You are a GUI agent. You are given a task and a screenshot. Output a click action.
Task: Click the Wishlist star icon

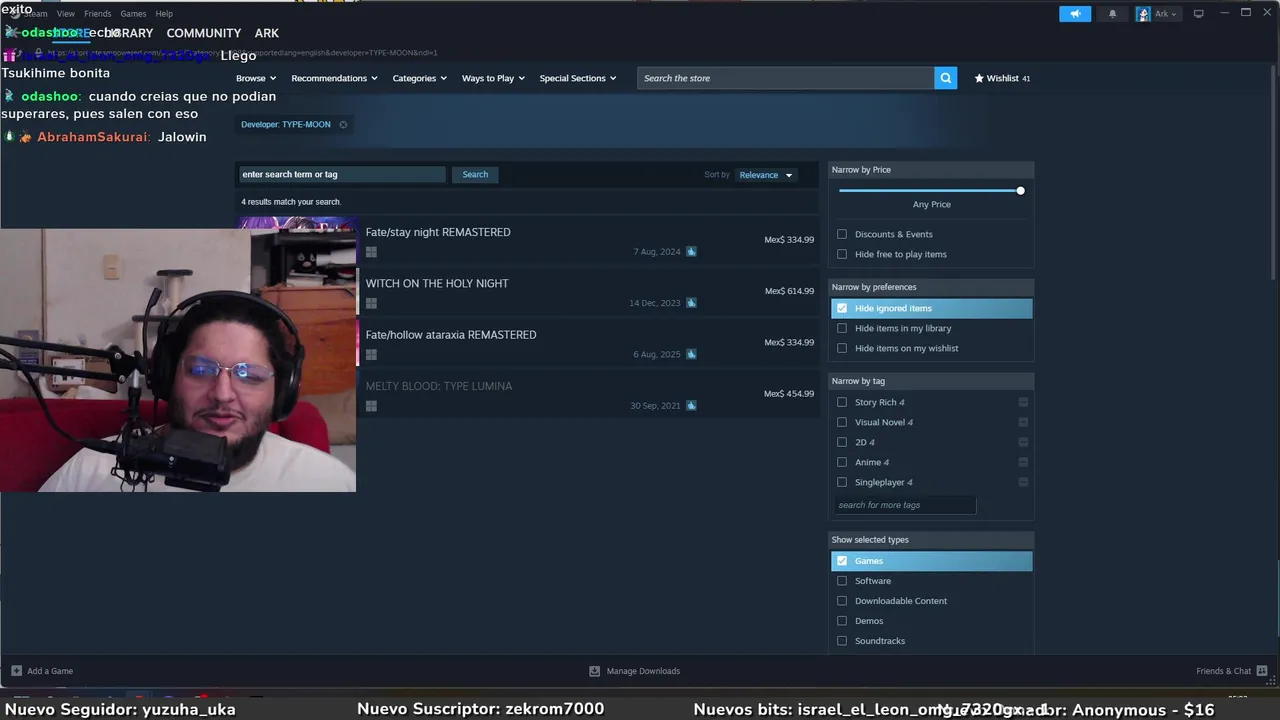tap(979, 78)
